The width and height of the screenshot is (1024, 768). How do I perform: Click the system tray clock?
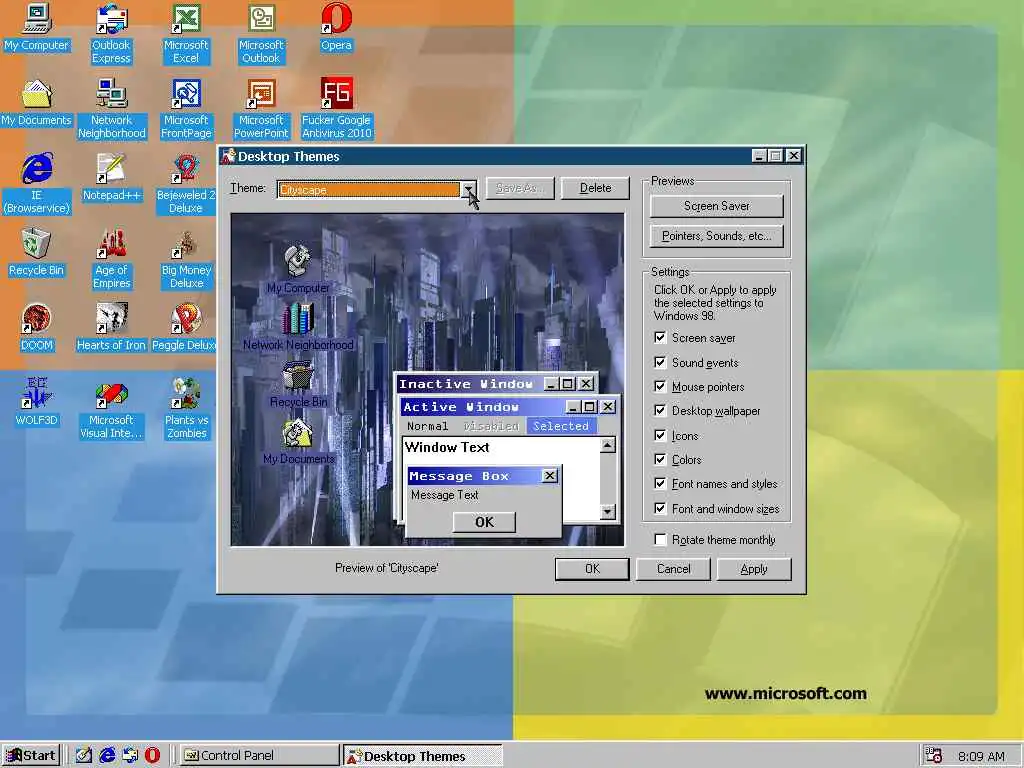pos(981,756)
